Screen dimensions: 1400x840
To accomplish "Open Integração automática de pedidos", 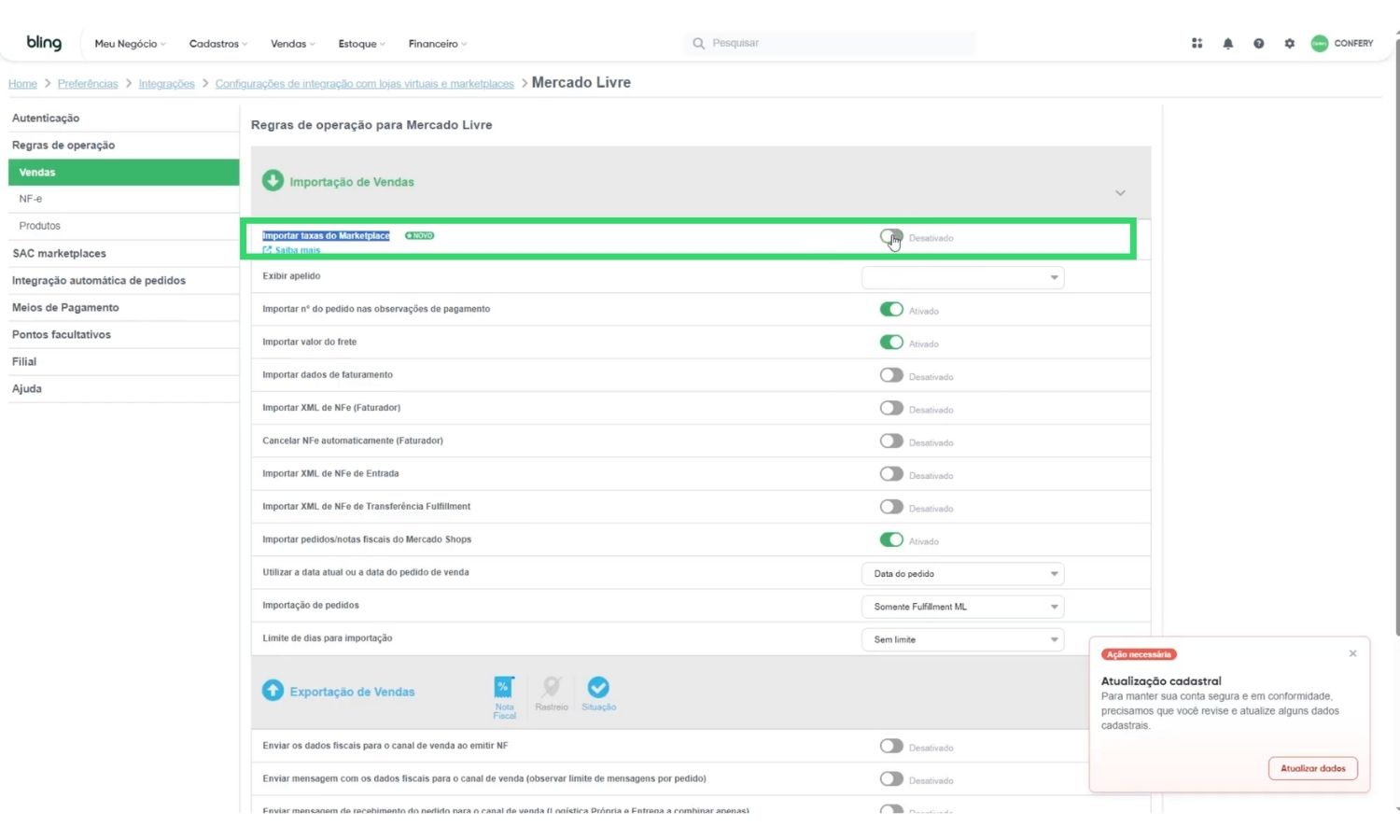I will [x=123, y=281].
